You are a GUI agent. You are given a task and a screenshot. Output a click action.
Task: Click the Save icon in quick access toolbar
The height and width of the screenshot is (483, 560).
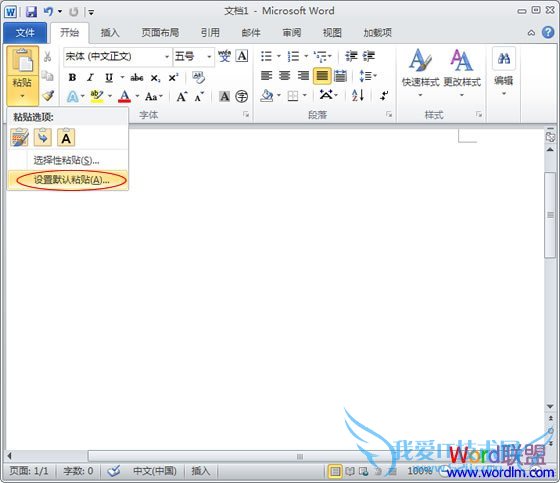point(31,12)
